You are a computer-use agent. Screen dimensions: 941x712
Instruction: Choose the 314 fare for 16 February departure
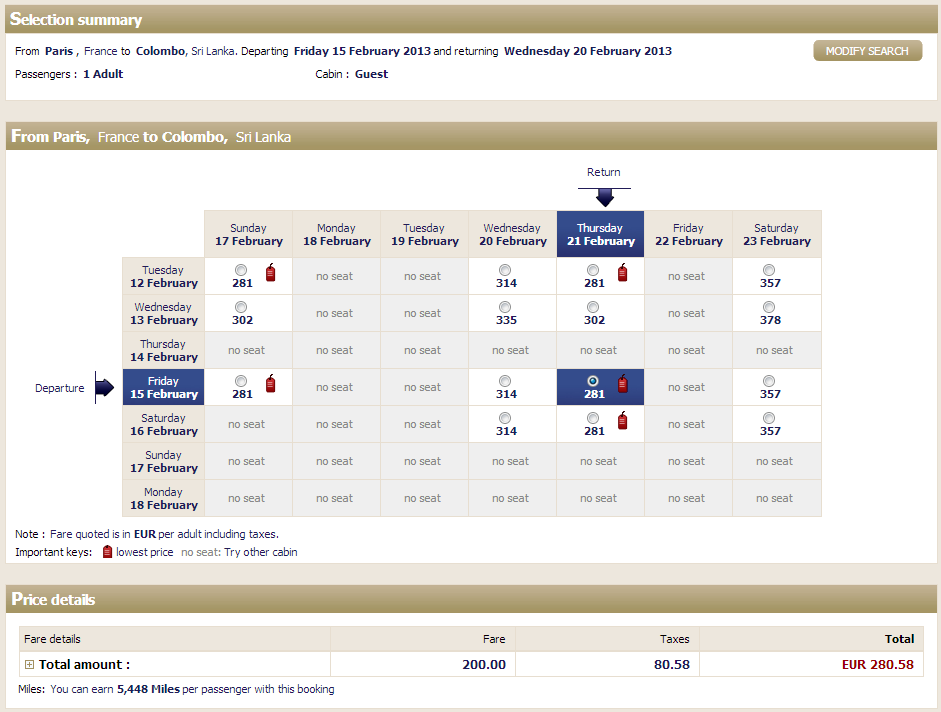point(505,418)
